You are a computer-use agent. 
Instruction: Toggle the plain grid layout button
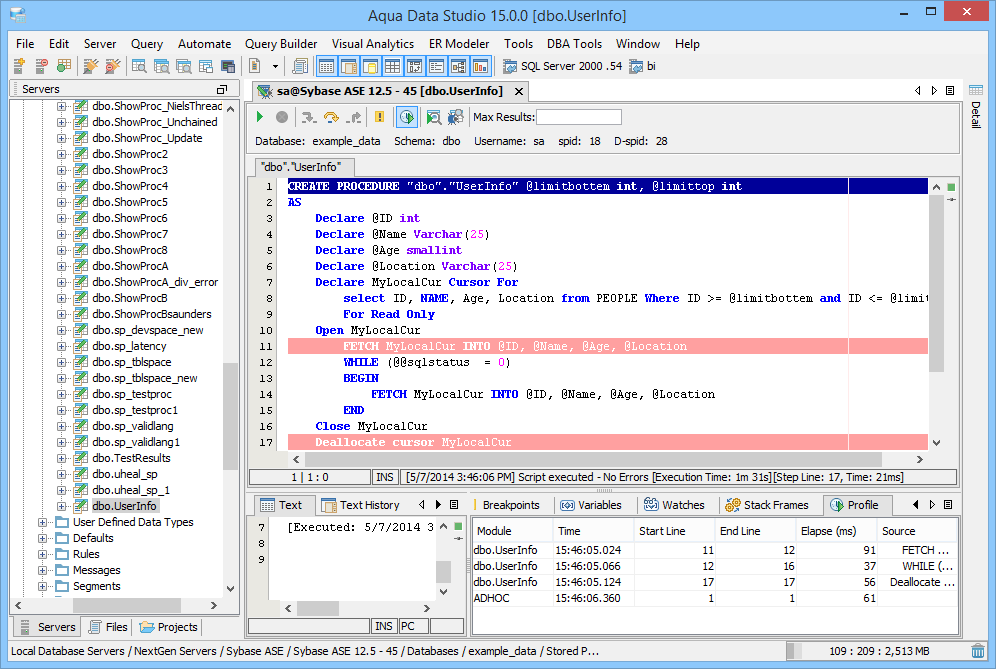[x=393, y=66]
